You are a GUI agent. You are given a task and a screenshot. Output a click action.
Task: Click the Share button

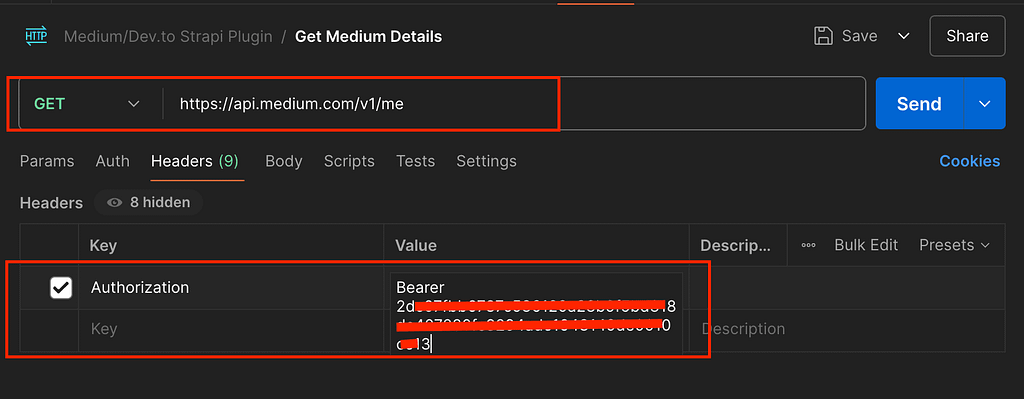(967, 36)
